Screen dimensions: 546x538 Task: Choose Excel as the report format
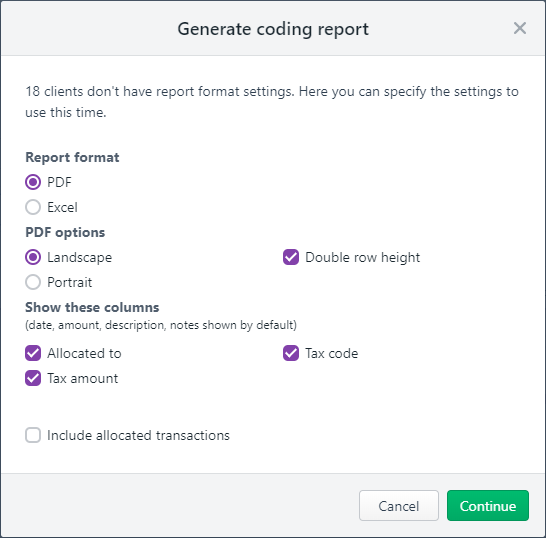[x=33, y=207]
